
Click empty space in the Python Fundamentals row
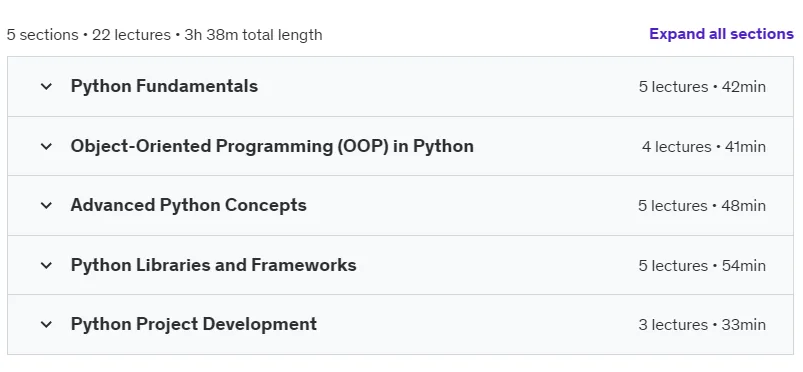[448, 87]
